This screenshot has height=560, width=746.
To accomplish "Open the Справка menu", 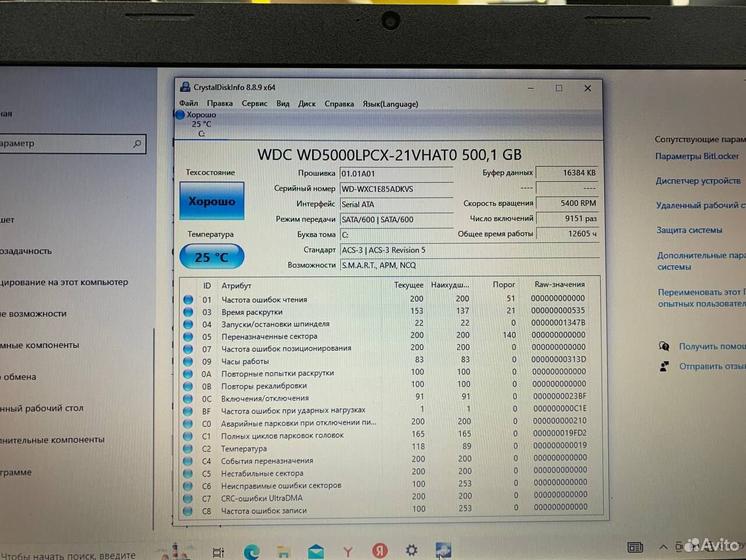I will point(339,103).
